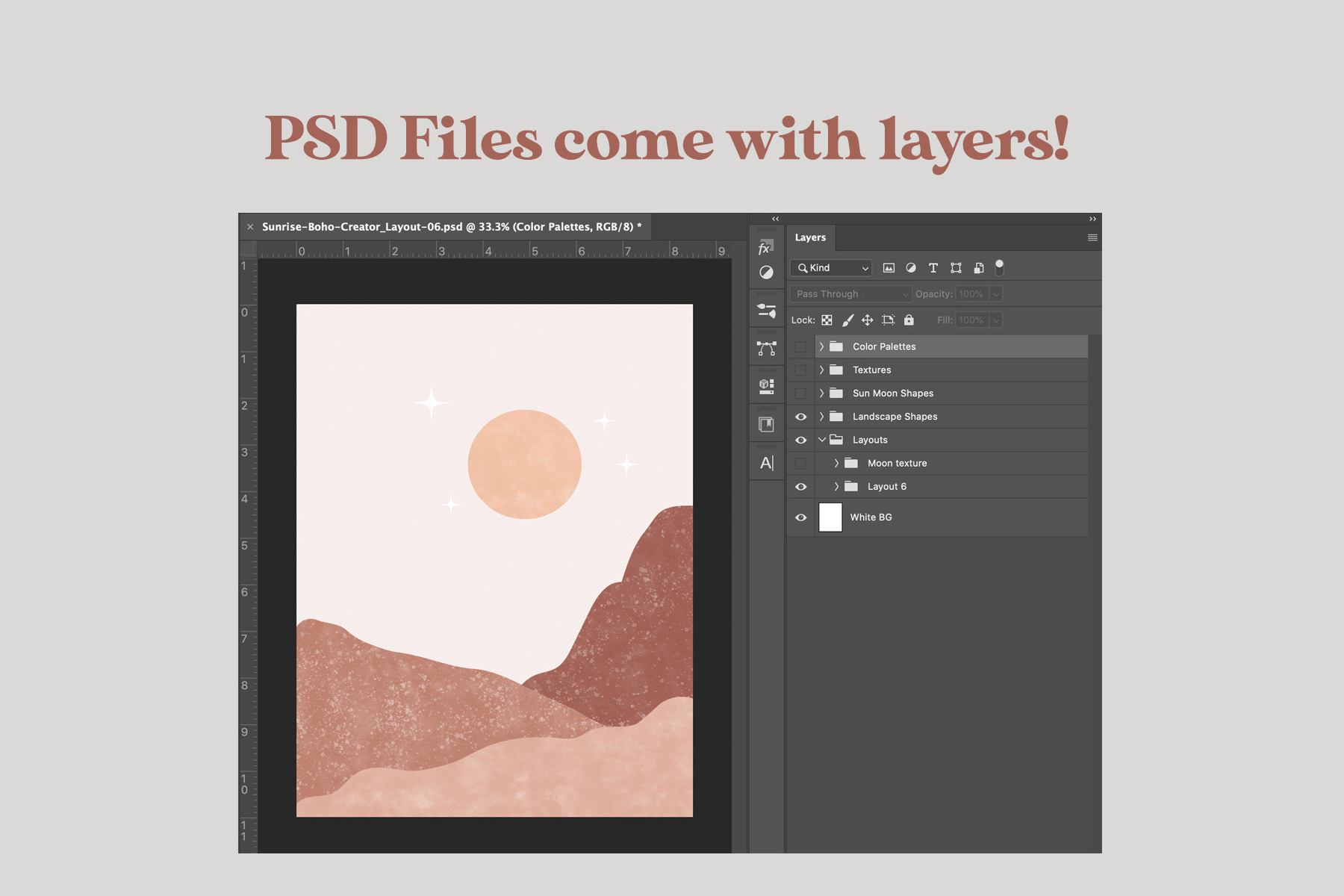This screenshot has height=896, width=1344.
Task: Open the Pass Through blend mode dropdown
Action: point(850,294)
